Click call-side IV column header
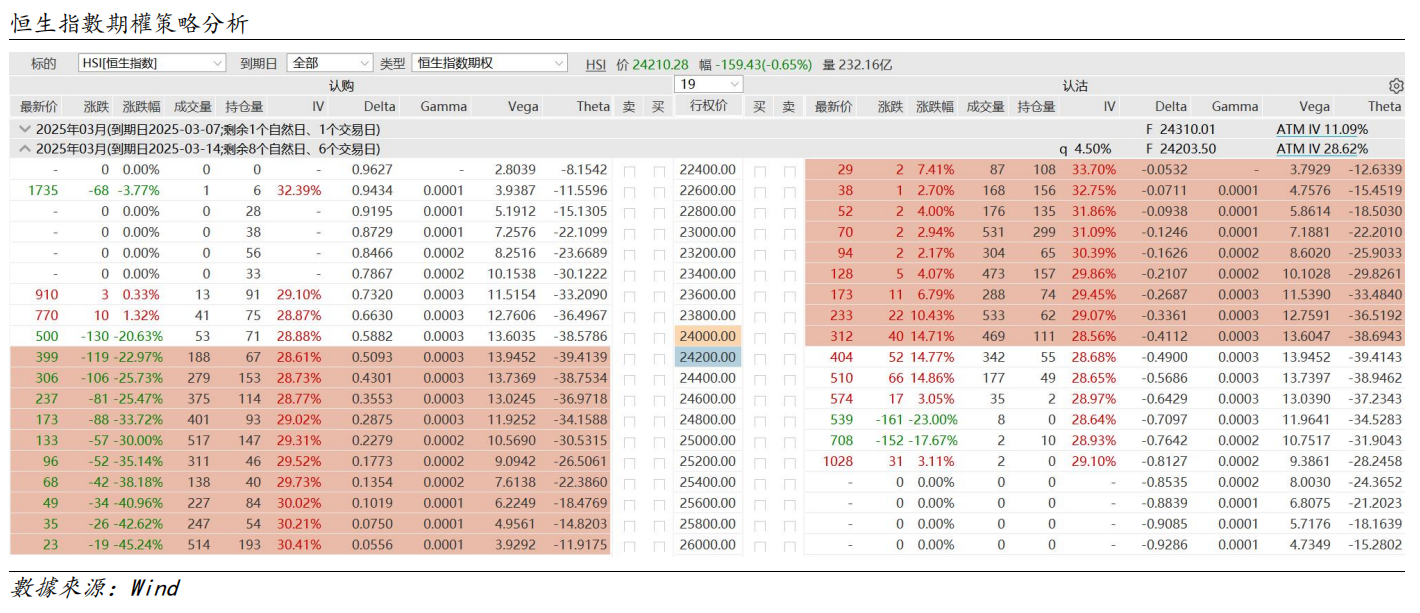Viewport: 1420px width, 613px height. coord(318,106)
